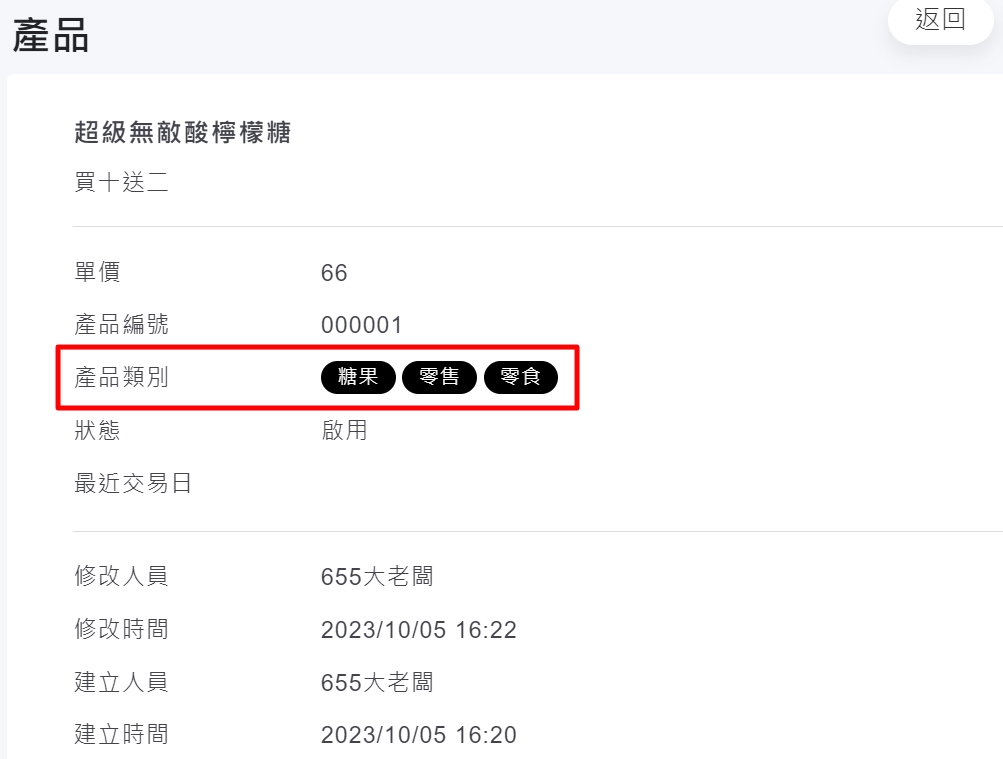Image resolution: width=1003 pixels, height=759 pixels.
Task: Click the 狀態 field label
Action: (97, 430)
